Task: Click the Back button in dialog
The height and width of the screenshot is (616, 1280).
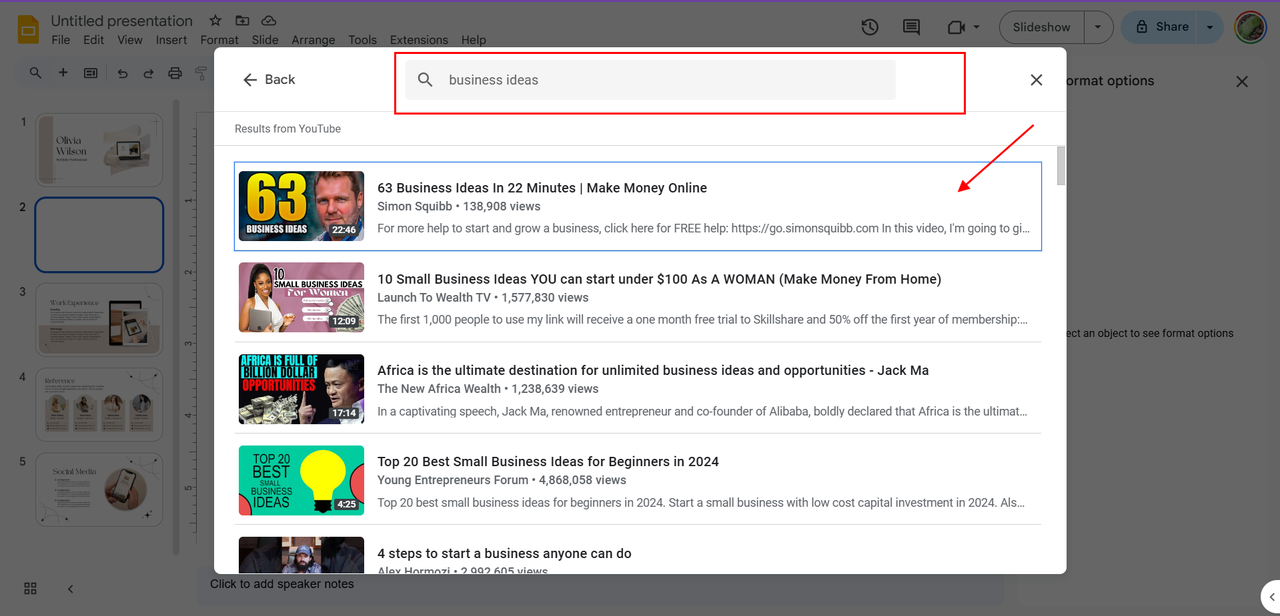Action: tap(269, 80)
